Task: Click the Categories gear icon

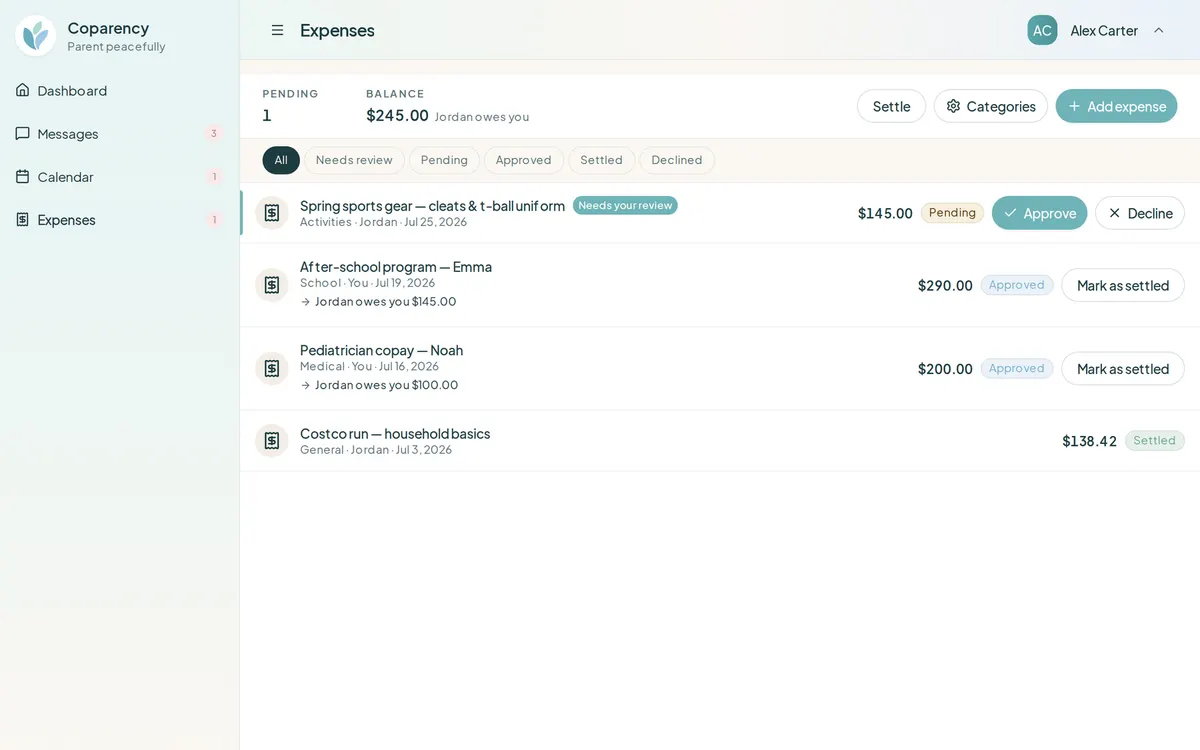Action: 953,106
